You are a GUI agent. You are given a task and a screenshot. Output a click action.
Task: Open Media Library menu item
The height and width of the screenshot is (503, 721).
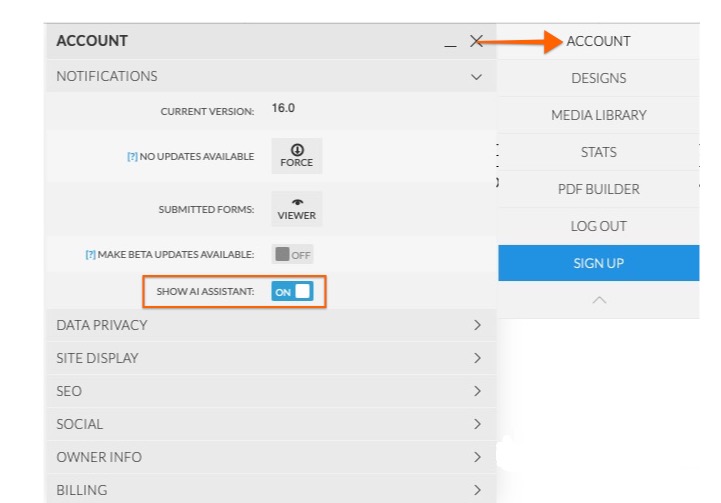point(599,115)
